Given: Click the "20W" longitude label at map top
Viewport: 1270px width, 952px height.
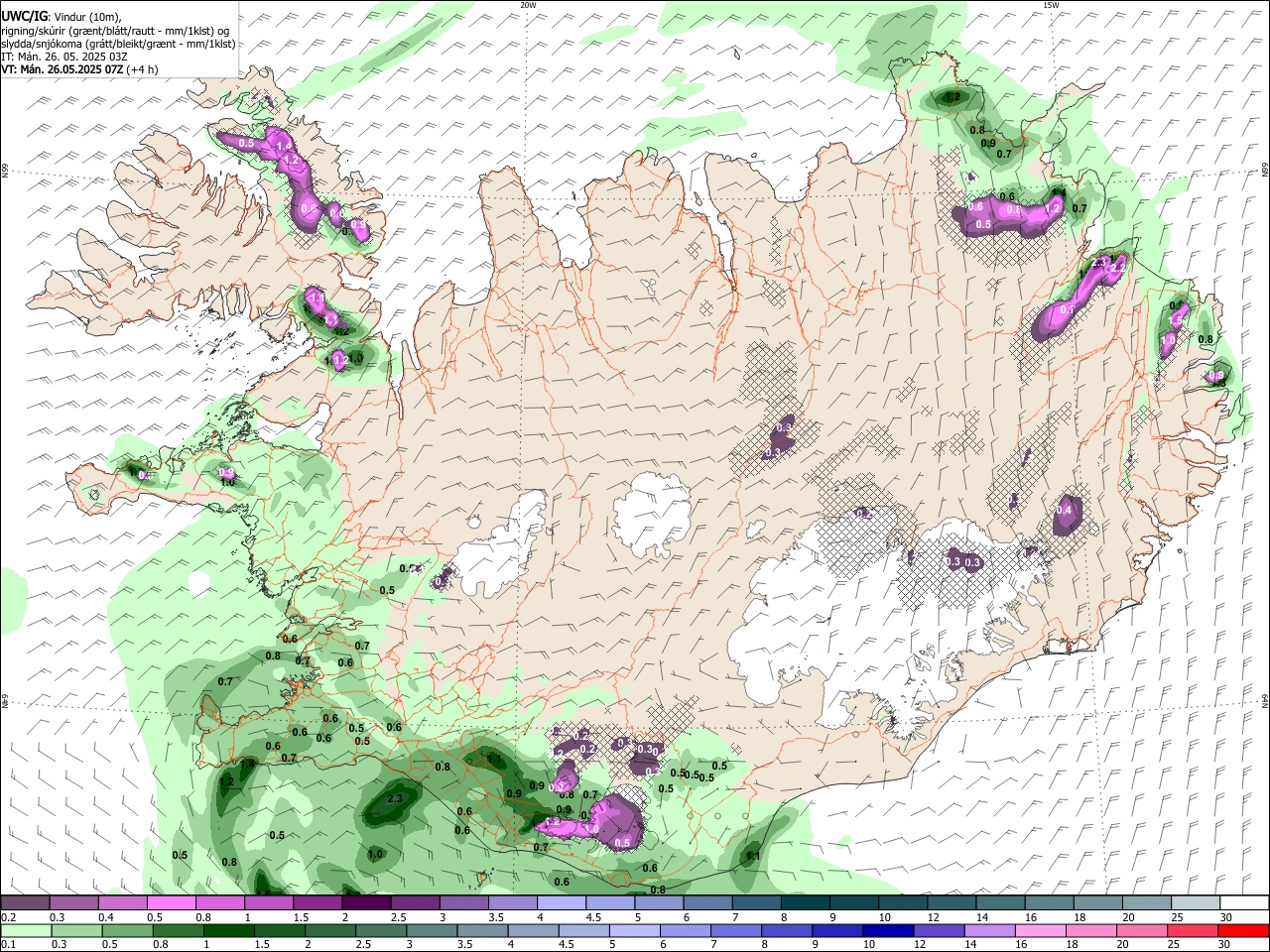Looking at the screenshot, I should tap(528, 5).
